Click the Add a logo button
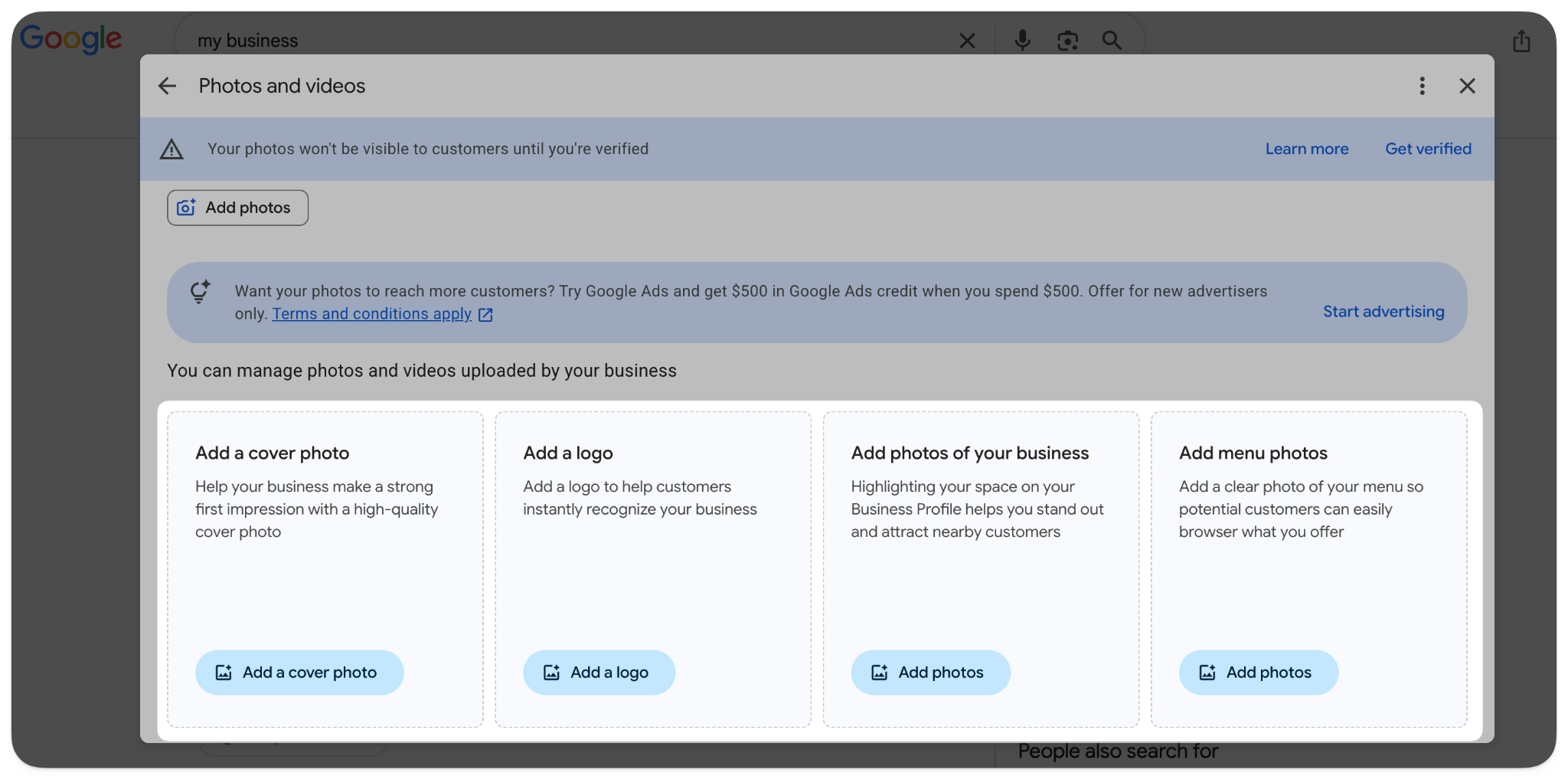This screenshot has width=1568, height=779. 599,673
